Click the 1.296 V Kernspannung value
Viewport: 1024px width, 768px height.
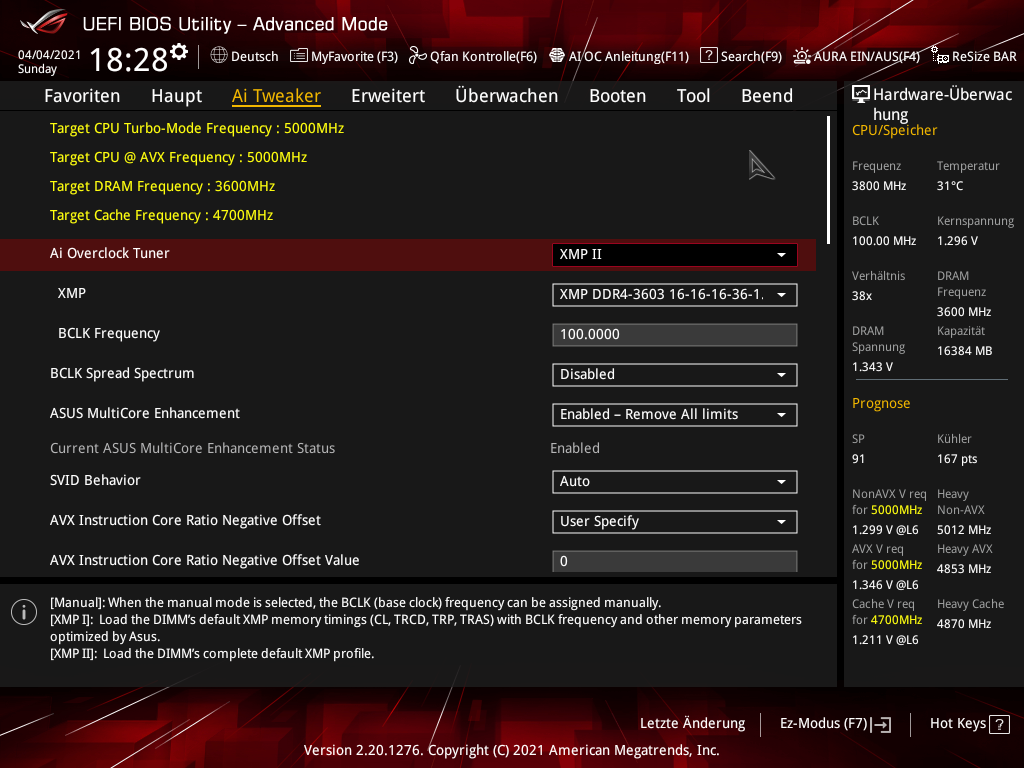[957, 241]
